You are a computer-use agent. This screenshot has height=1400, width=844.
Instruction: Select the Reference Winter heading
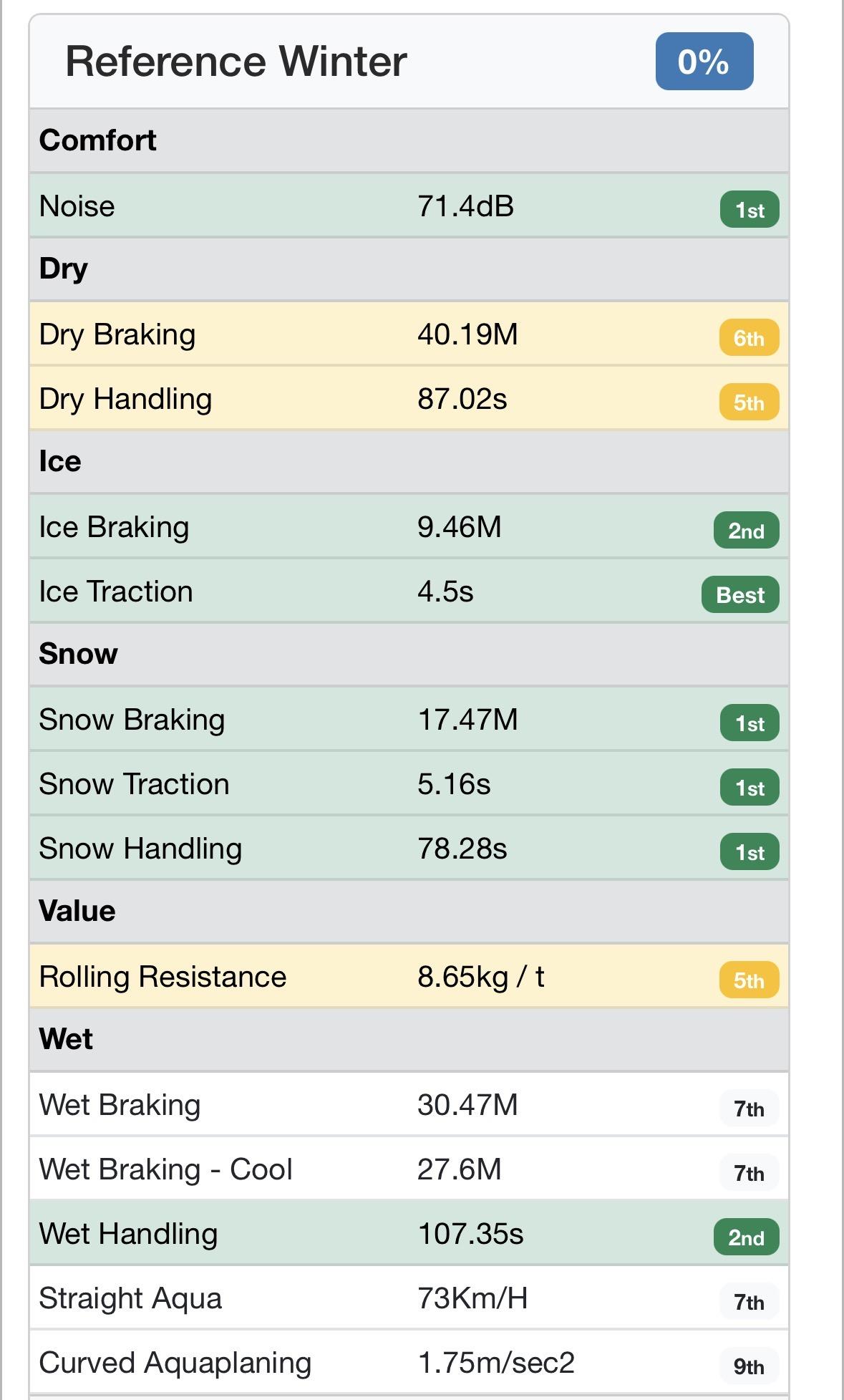(x=236, y=62)
